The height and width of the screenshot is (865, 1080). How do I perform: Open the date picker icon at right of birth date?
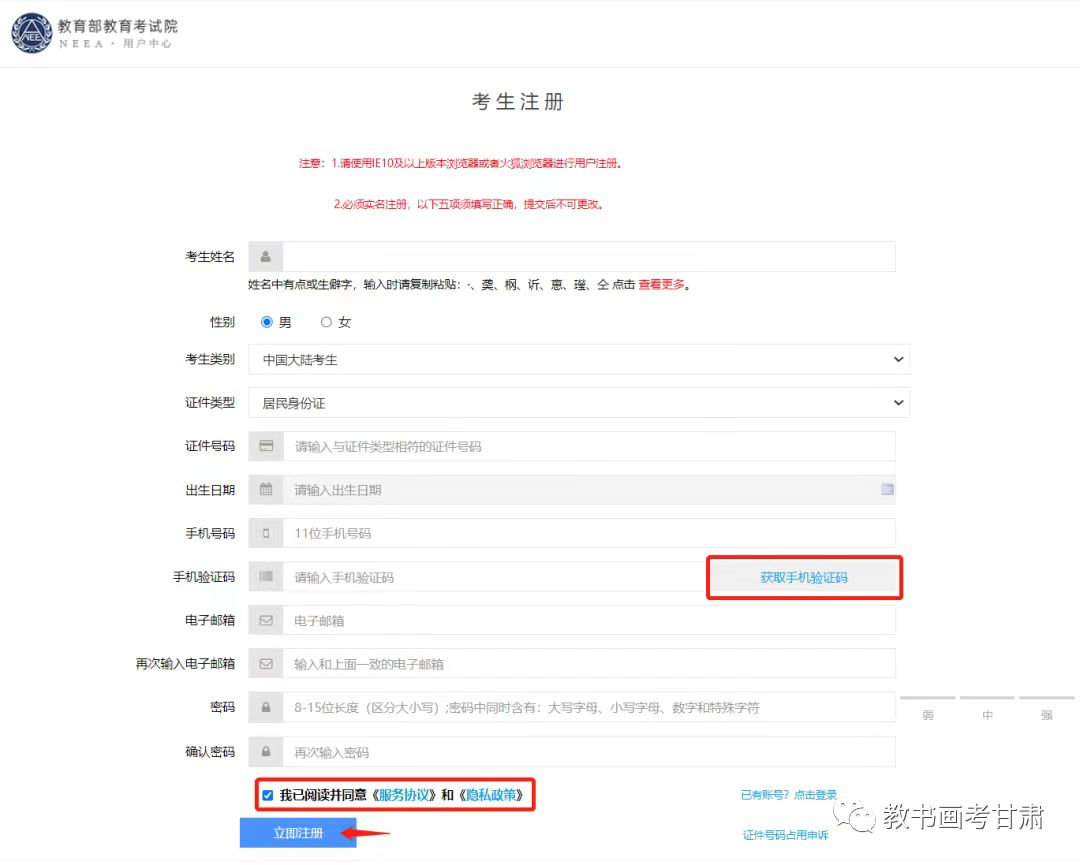pos(887,490)
